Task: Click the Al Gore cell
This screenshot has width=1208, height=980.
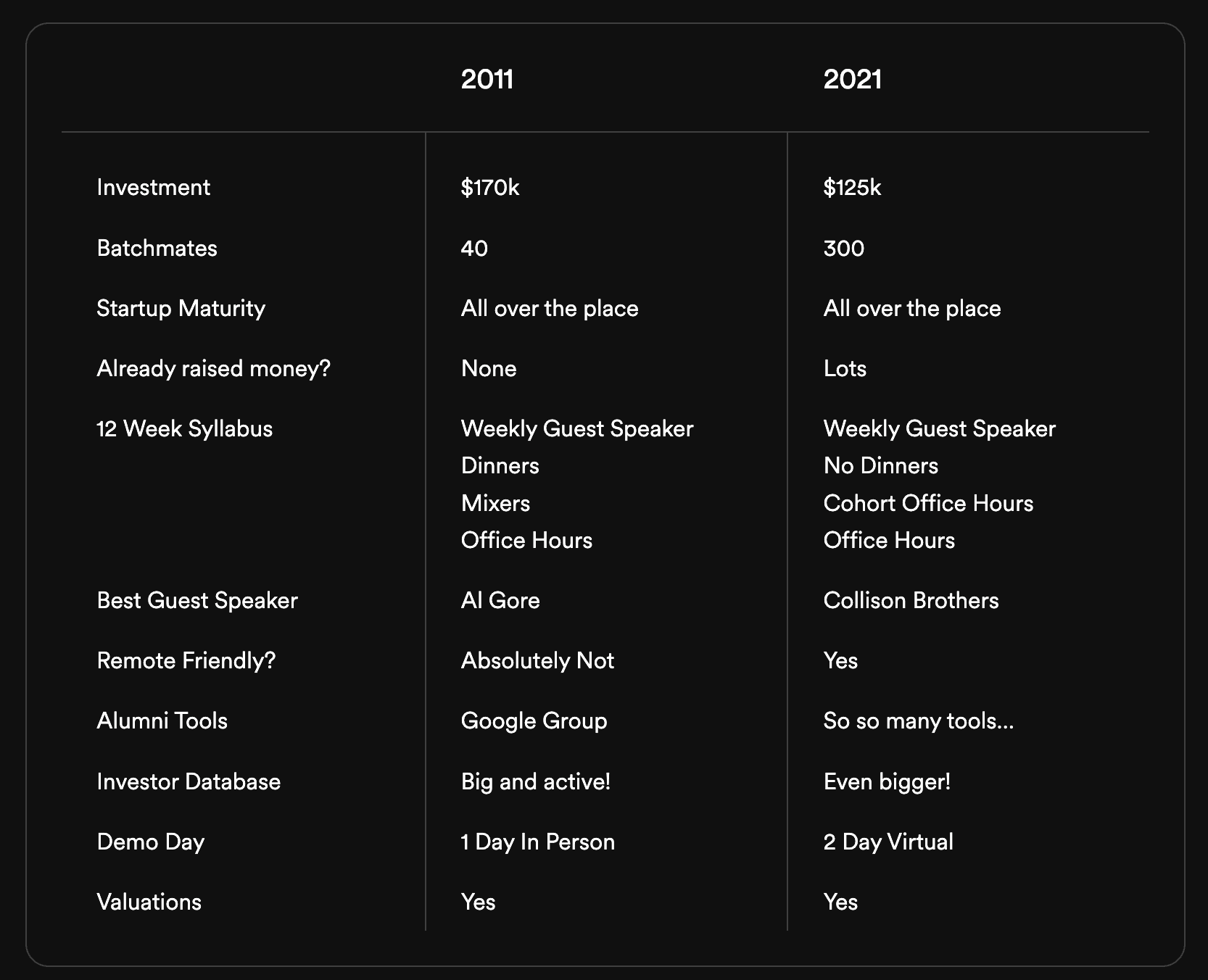Action: (500, 601)
